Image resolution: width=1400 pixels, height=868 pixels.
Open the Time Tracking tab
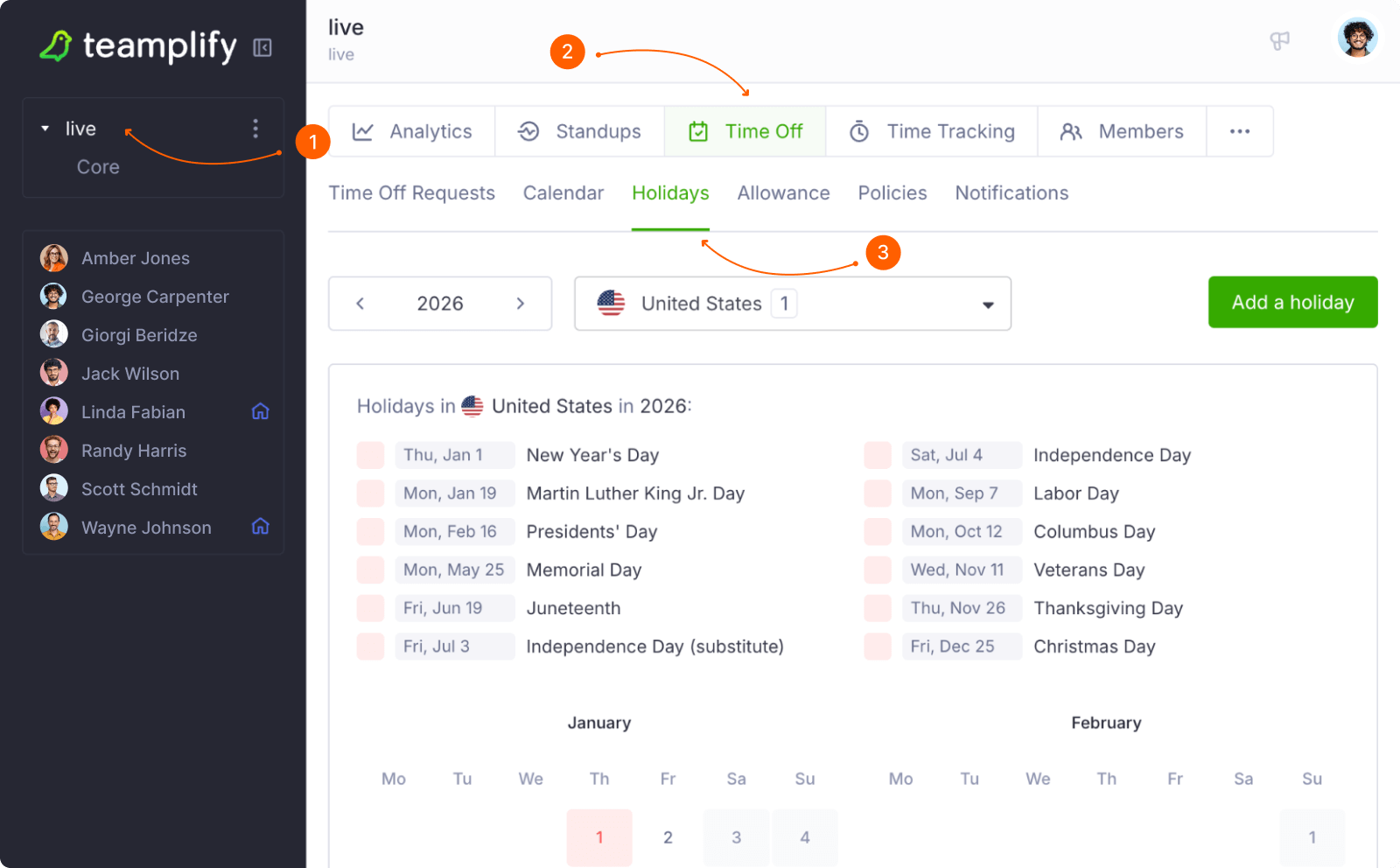pos(932,131)
